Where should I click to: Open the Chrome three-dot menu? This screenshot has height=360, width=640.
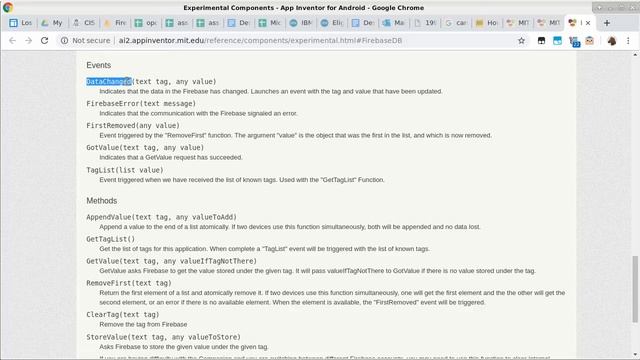click(x=628, y=40)
